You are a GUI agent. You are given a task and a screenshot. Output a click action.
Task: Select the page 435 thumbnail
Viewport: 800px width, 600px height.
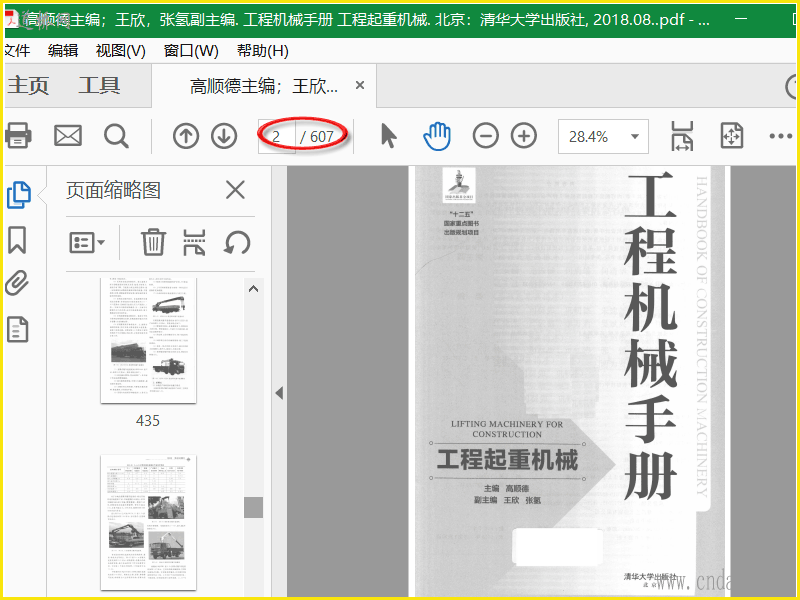coord(148,340)
